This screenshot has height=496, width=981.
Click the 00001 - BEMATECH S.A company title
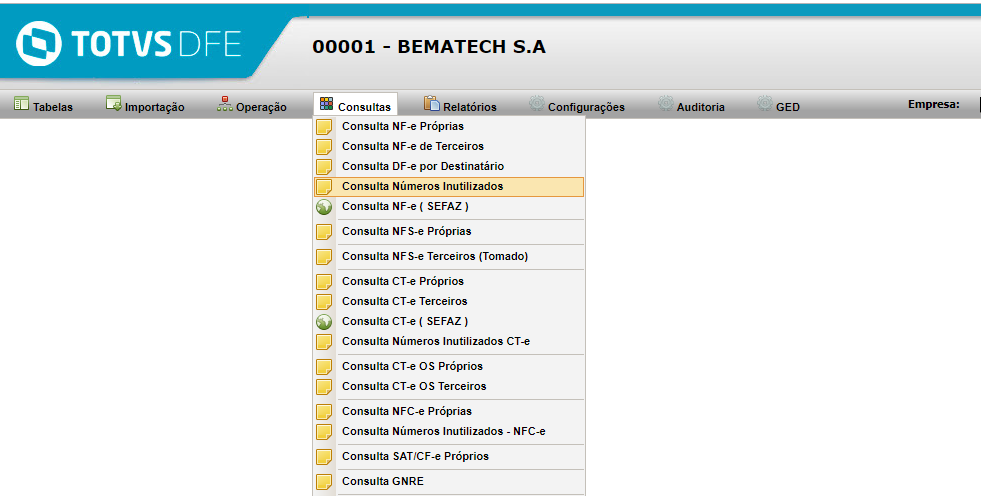click(x=429, y=47)
